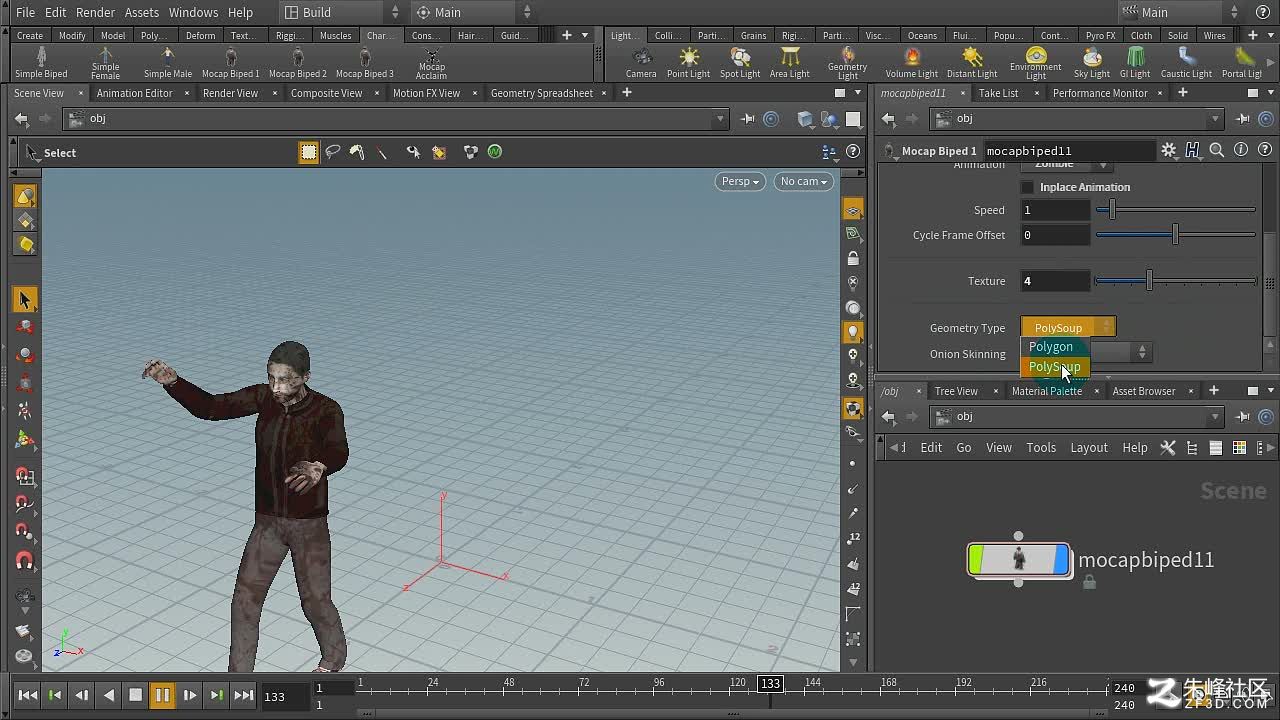Activate the Select arrow tool in left toolbar

point(25,299)
